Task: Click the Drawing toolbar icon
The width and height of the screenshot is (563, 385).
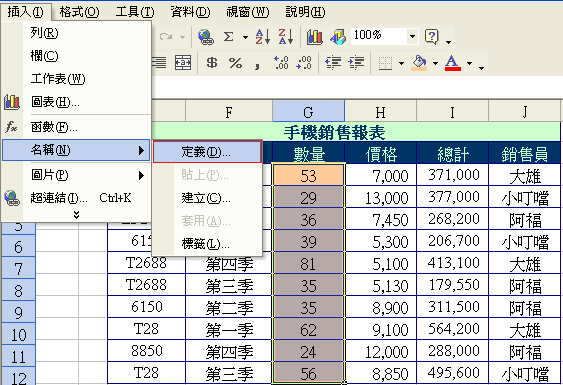Action: 338,37
